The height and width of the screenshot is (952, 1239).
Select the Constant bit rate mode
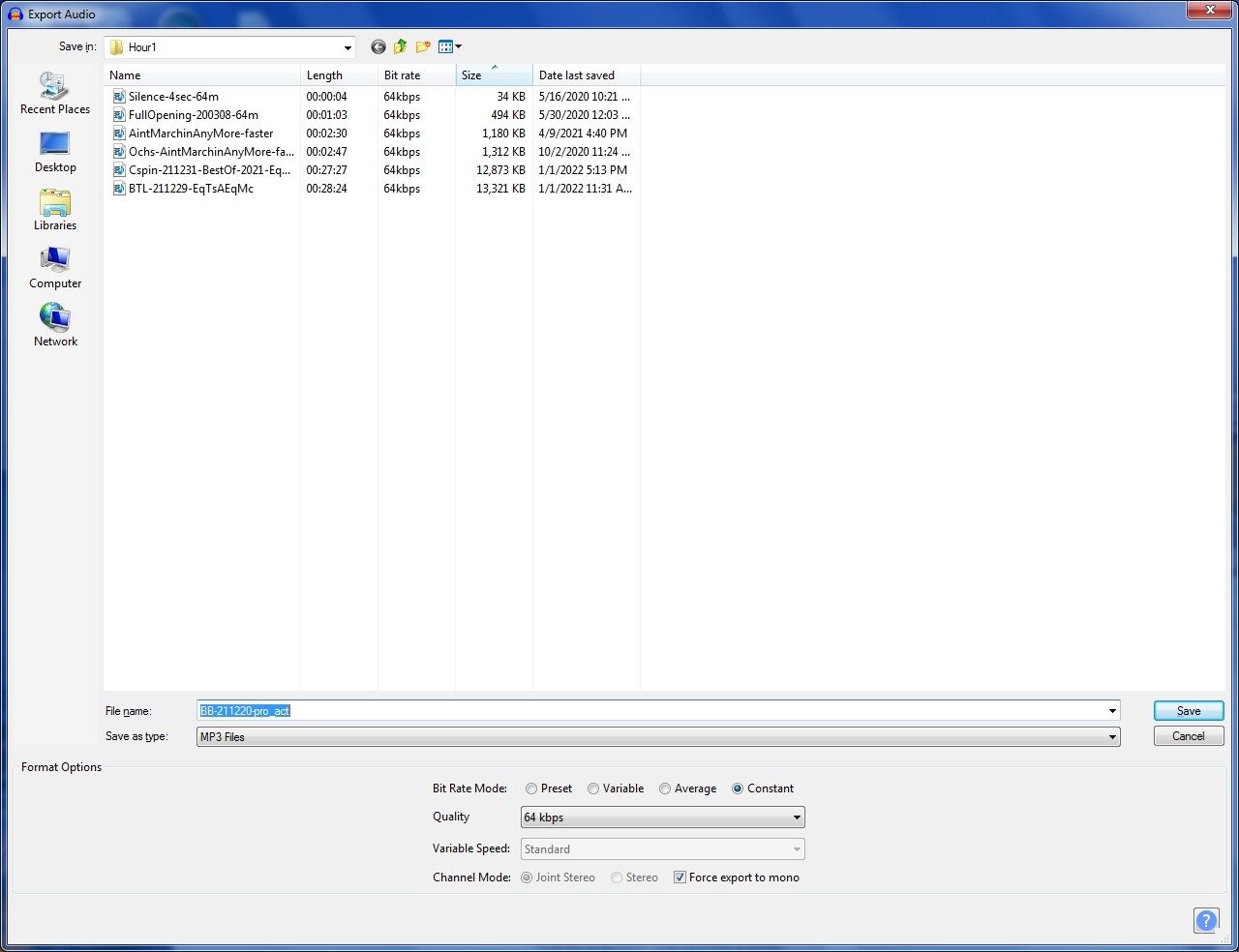738,788
